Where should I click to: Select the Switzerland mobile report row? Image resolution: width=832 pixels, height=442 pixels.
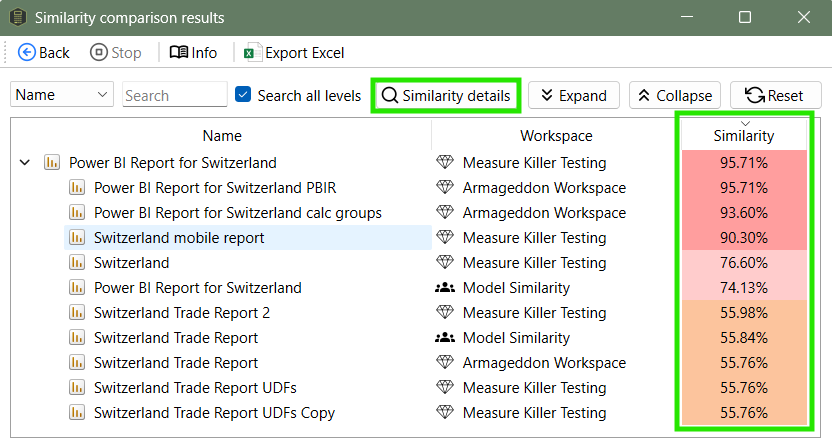(x=248, y=237)
